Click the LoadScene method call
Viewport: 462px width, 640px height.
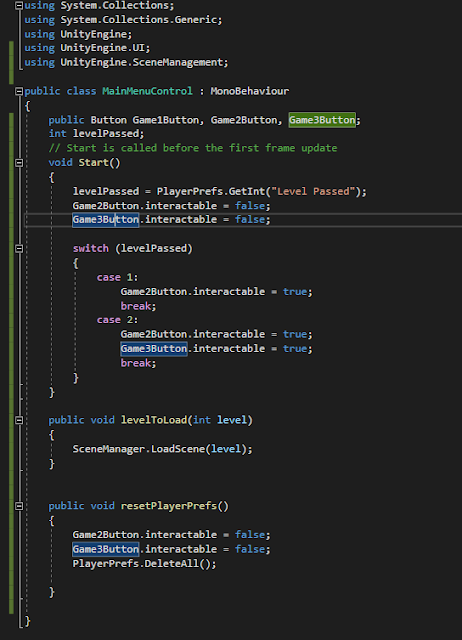click(x=178, y=449)
